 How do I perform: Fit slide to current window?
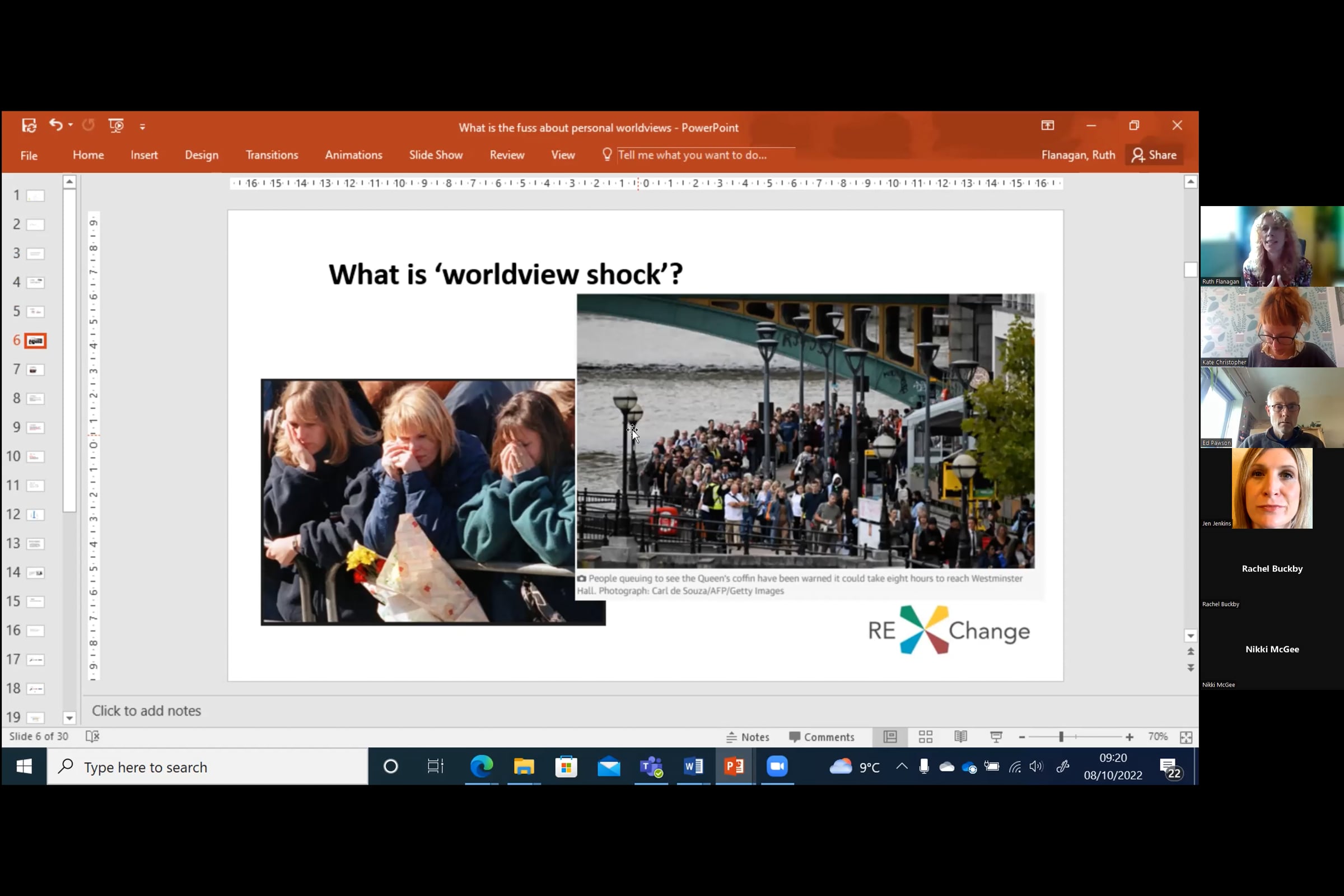[1186, 737]
